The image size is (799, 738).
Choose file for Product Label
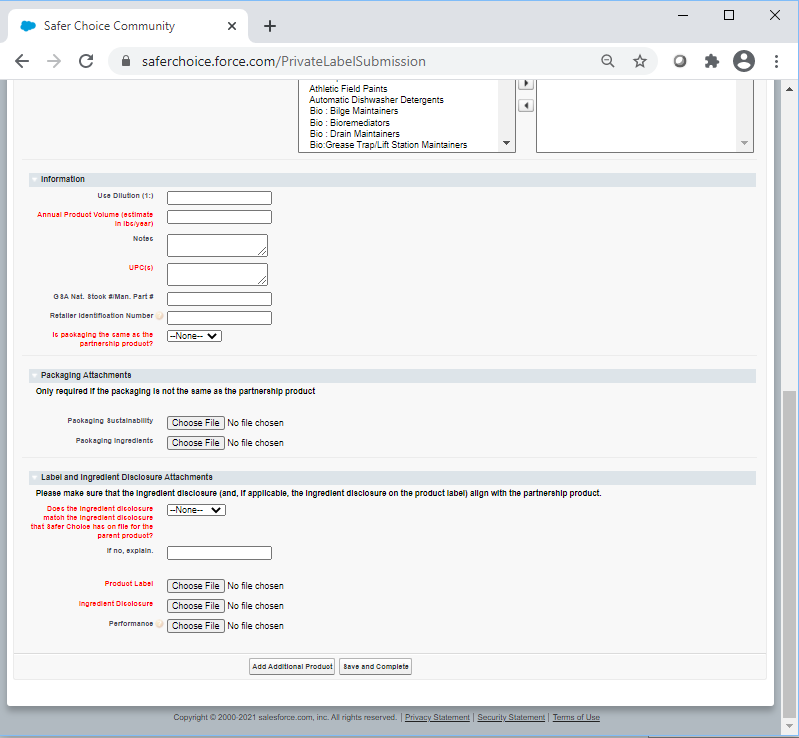(195, 586)
